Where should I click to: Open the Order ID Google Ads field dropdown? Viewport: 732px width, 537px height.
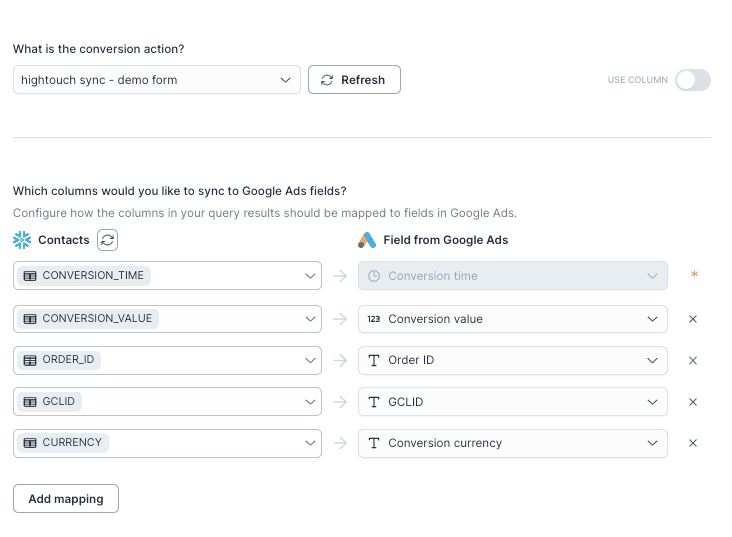512,360
